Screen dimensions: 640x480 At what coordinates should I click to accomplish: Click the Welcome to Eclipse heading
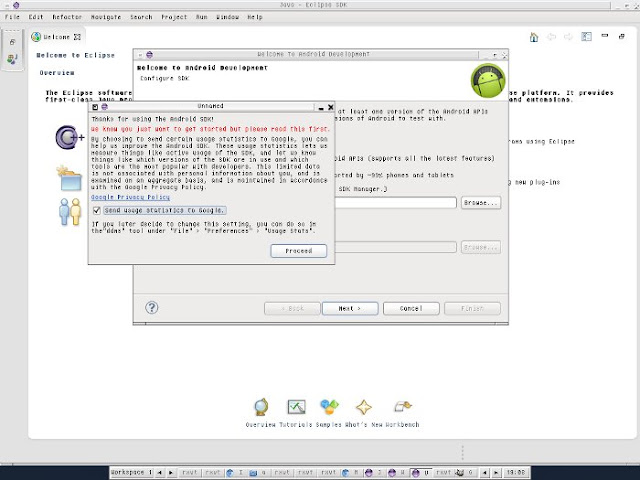(x=76, y=55)
